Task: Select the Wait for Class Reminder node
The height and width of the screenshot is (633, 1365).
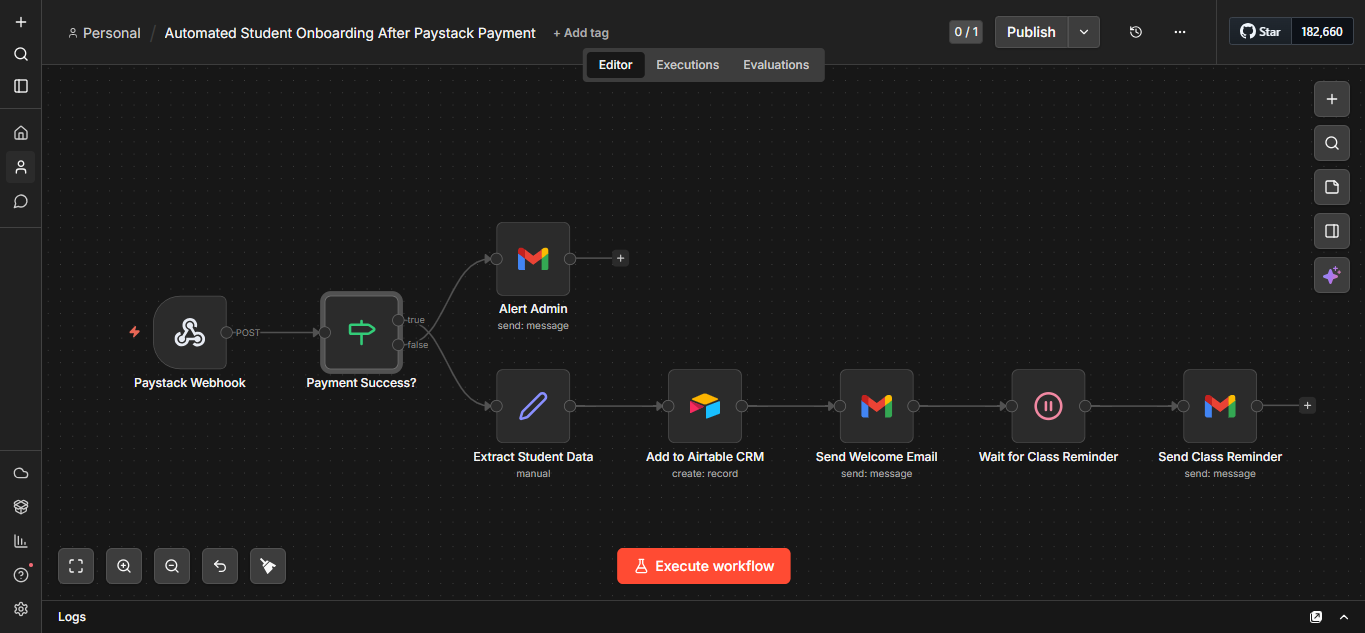Action: 1048,406
